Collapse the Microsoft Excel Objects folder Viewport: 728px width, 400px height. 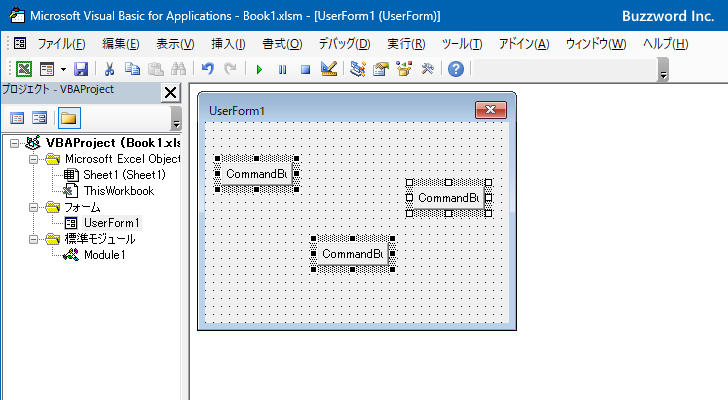[33, 159]
